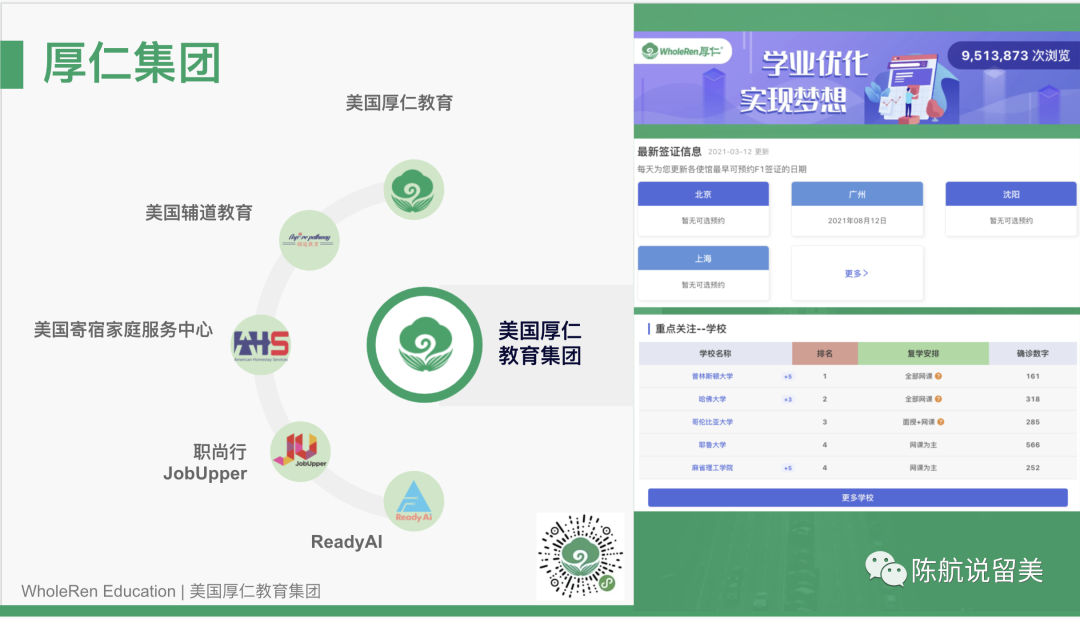Open the AHS homestay service icon
The width and height of the screenshot is (1080, 619).
click(x=261, y=344)
